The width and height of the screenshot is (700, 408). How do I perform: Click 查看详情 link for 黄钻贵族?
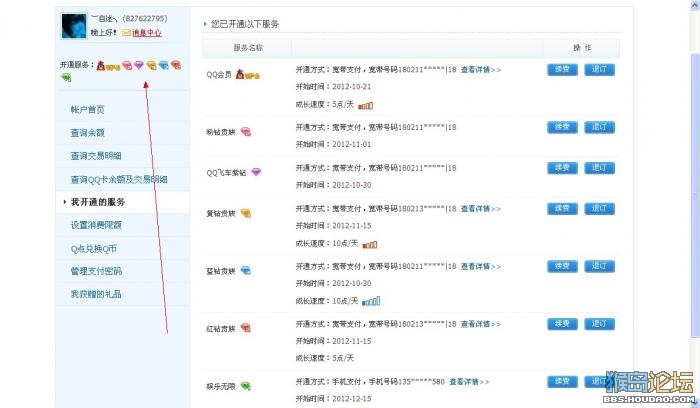click(x=480, y=208)
